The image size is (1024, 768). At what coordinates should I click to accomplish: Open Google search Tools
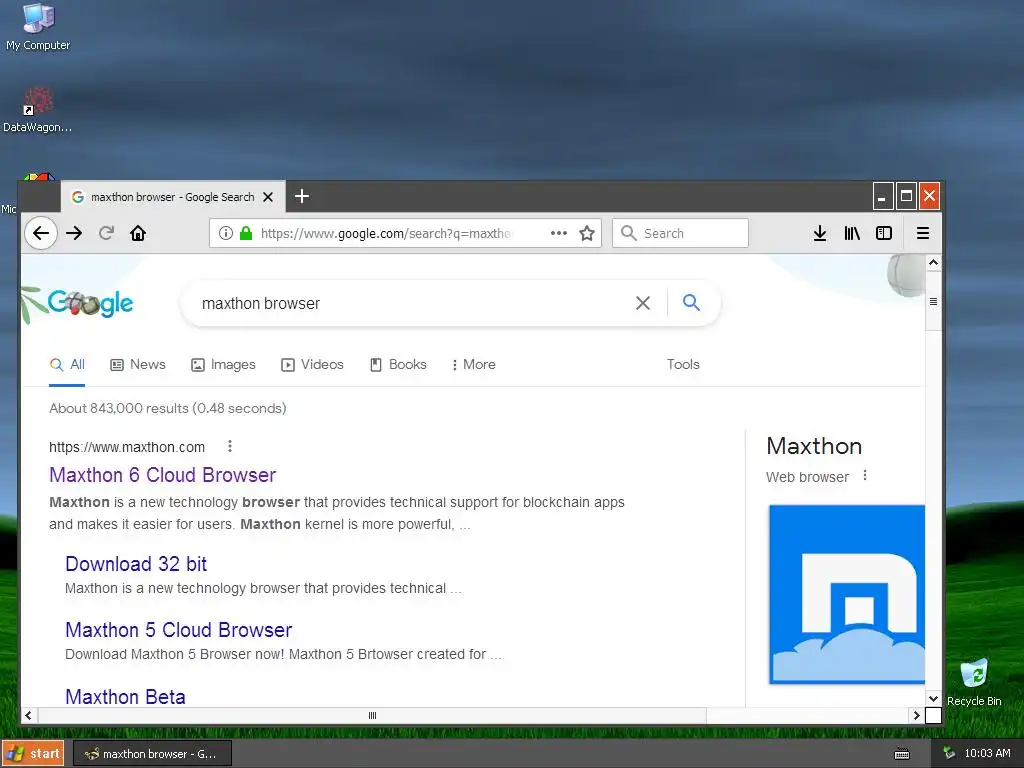coord(683,364)
